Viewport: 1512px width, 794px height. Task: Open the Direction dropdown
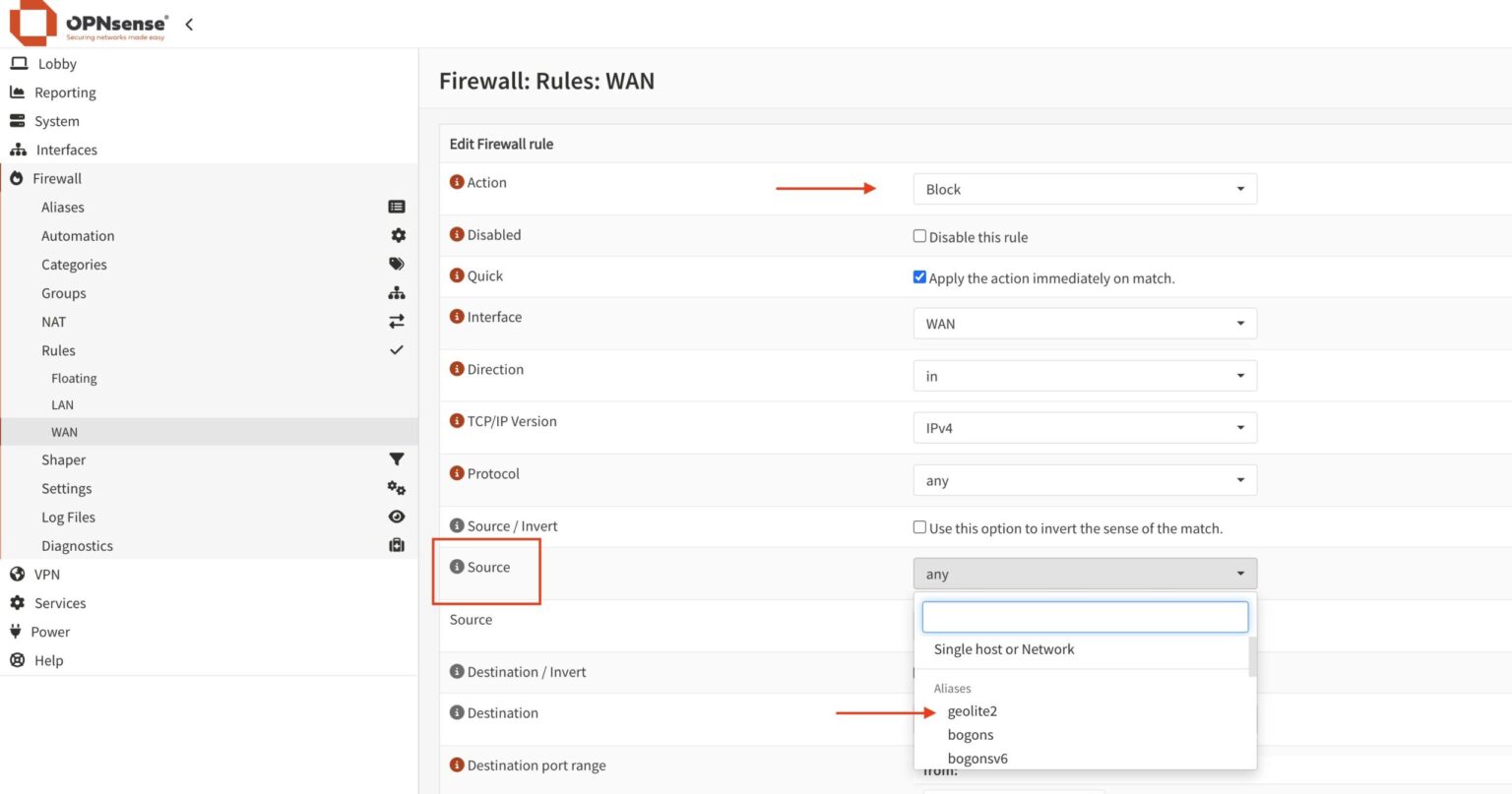[1084, 375]
